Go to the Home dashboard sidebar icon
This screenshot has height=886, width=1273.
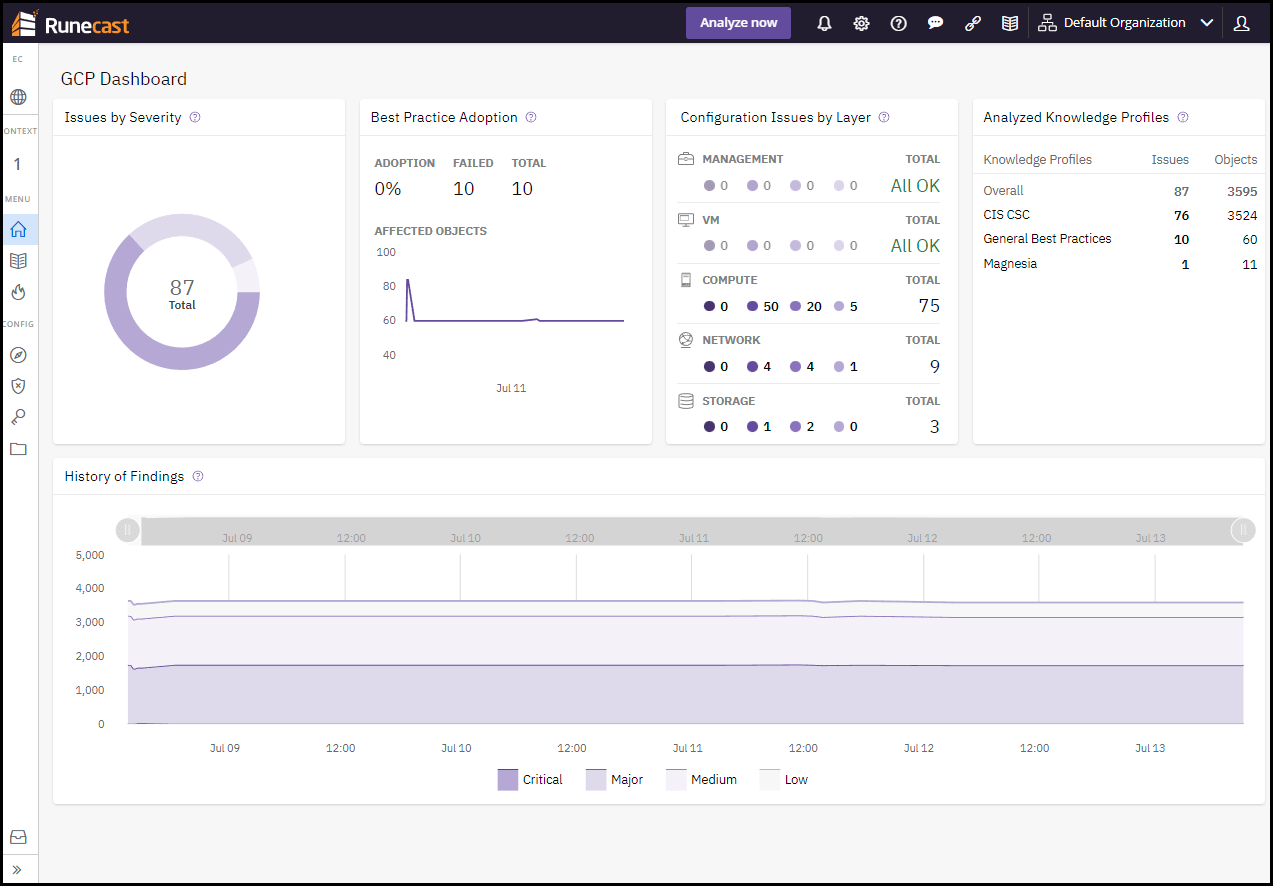pos(18,229)
